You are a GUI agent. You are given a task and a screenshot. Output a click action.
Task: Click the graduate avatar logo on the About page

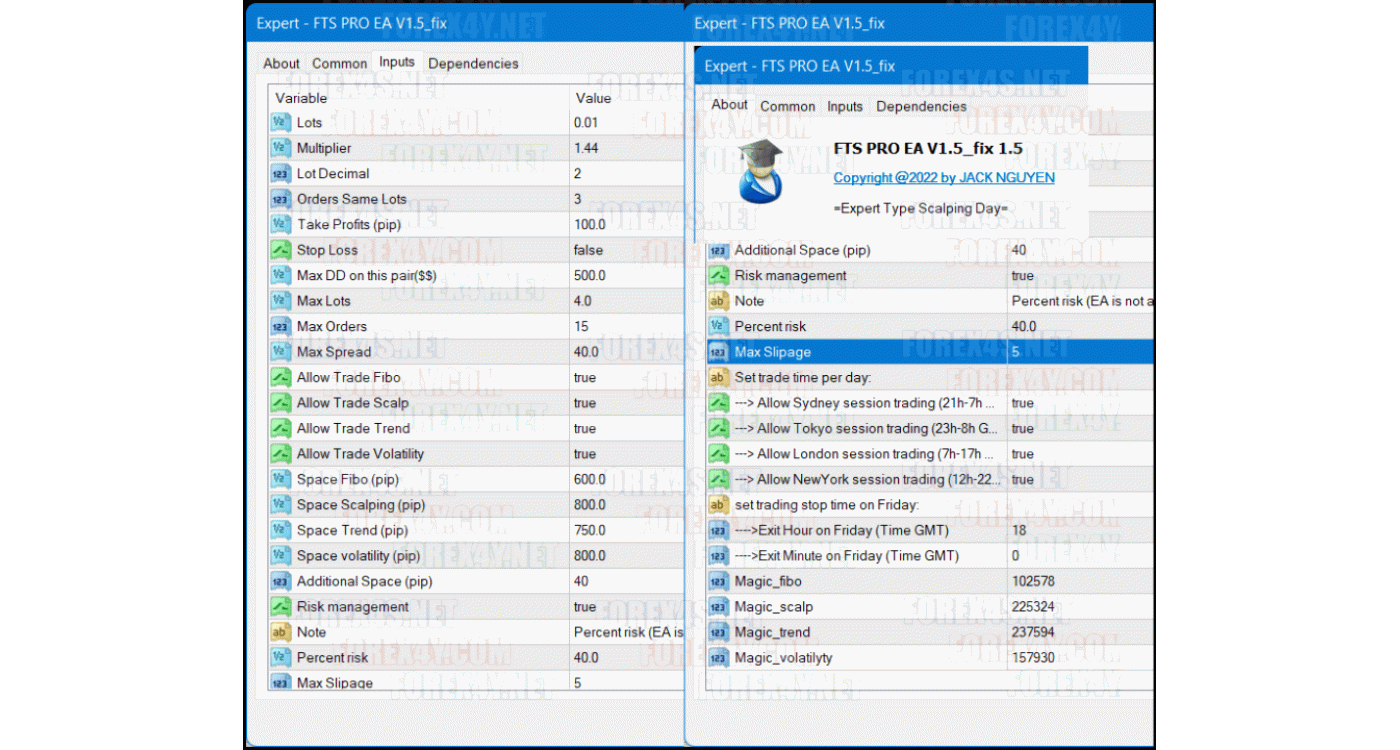[760, 175]
